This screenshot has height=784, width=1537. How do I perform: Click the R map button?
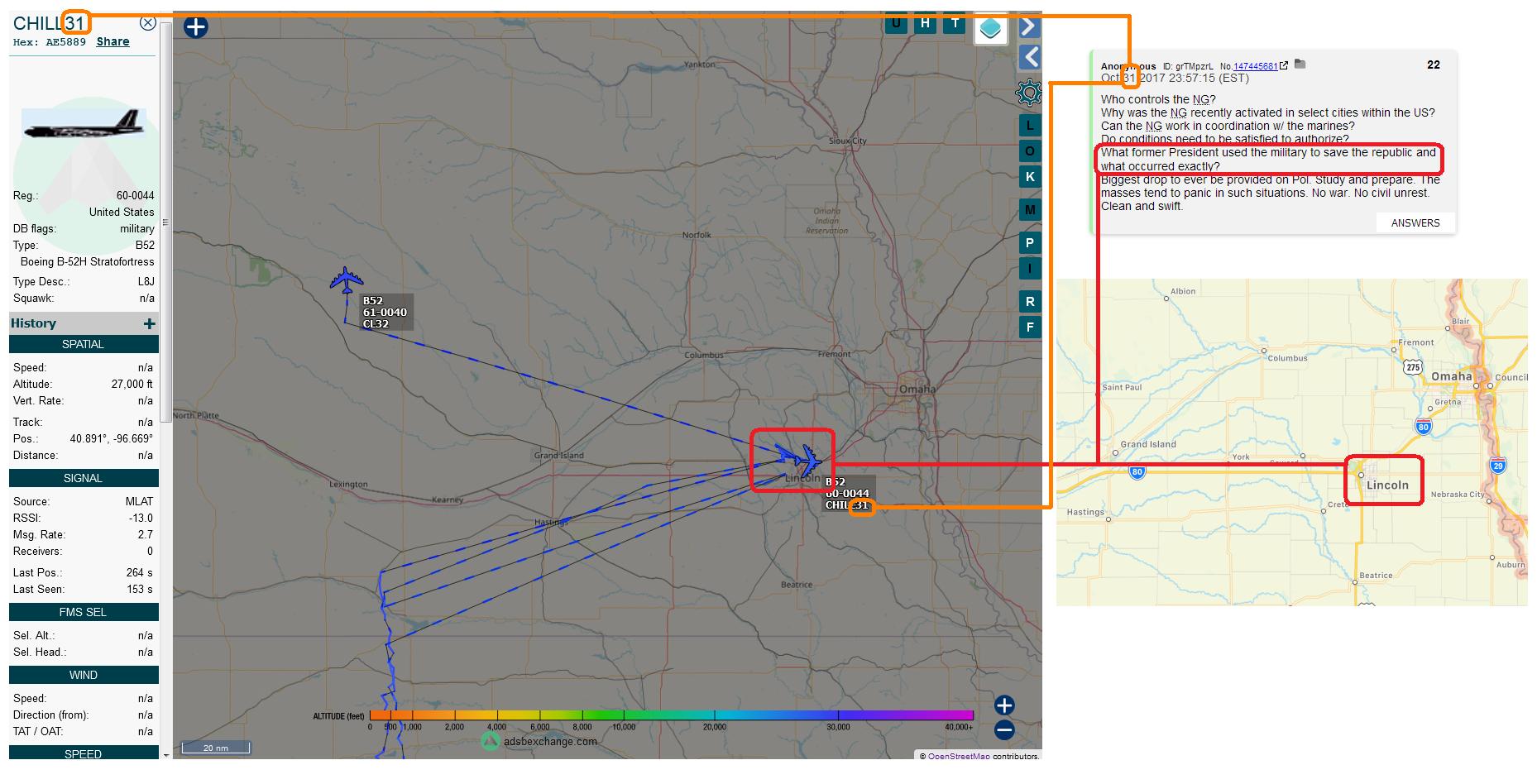pos(1030,302)
